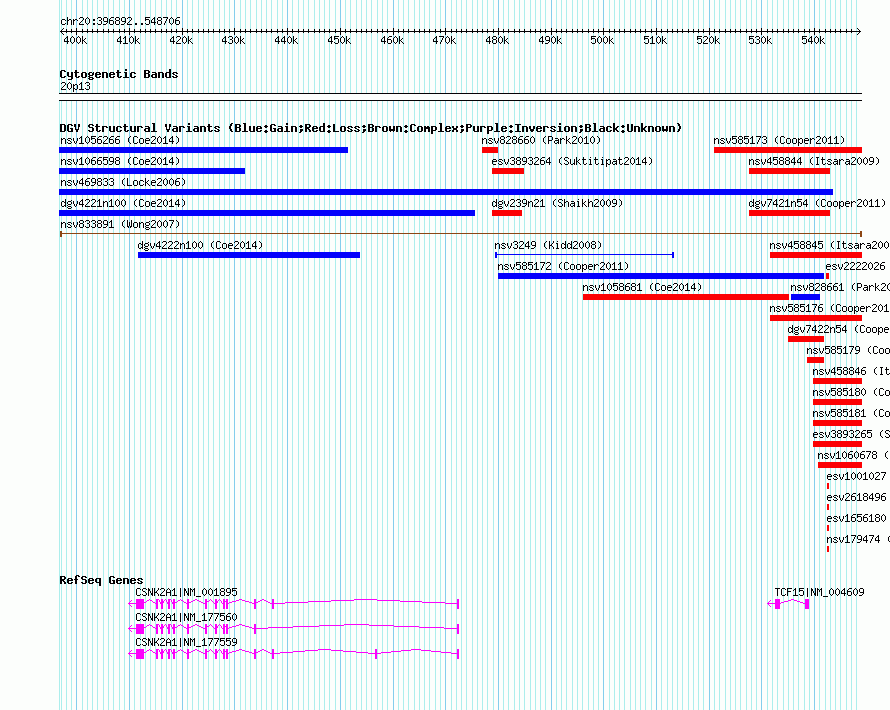
Task: Click the nsv458845 variant label
Action: pyautogui.click(x=829, y=245)
